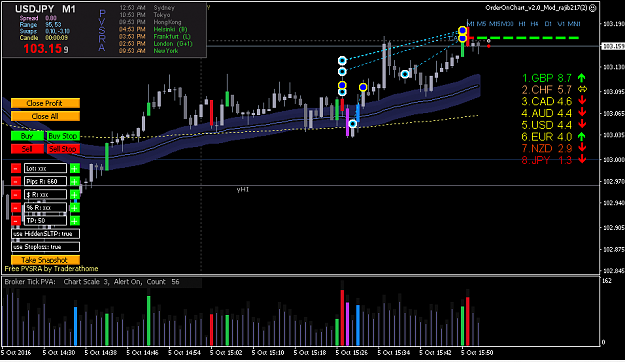
Task: Click the green up arrow beside EUR
Action: click(582, 137)
